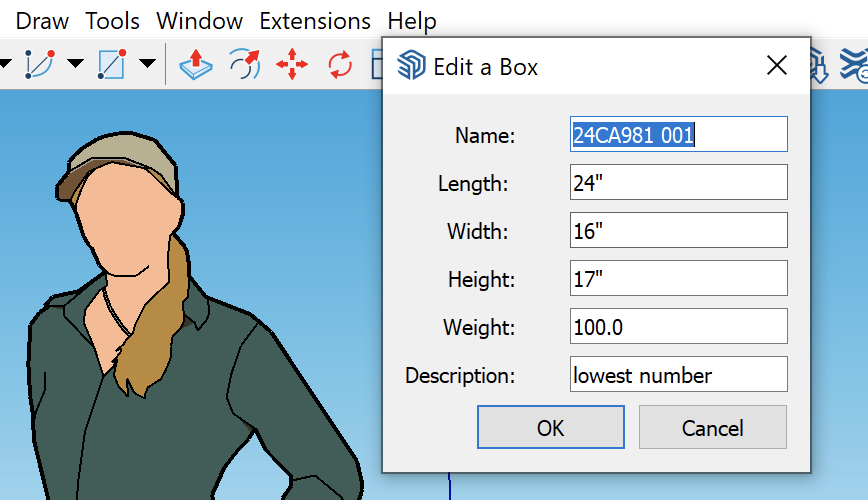Cancel the Edit a Box dialog
868x500 pixels.
[x=712, y=428]
